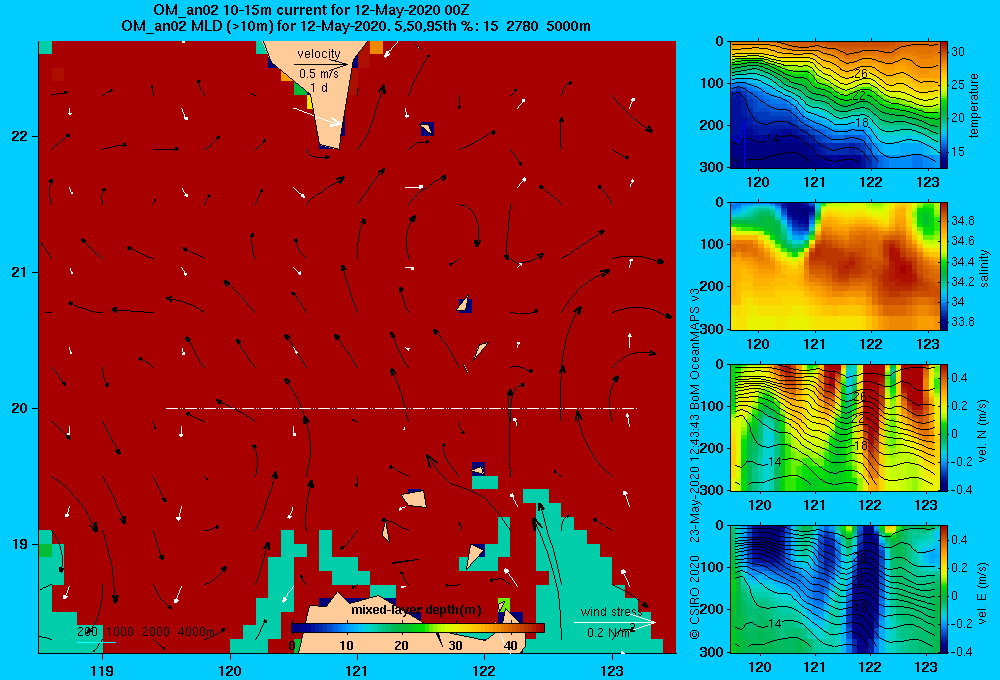The width and height of the screenshot is (1000, 680).
Task: Click the 40 tick on mixed-layer depth bar
Action: click(510, 646)
